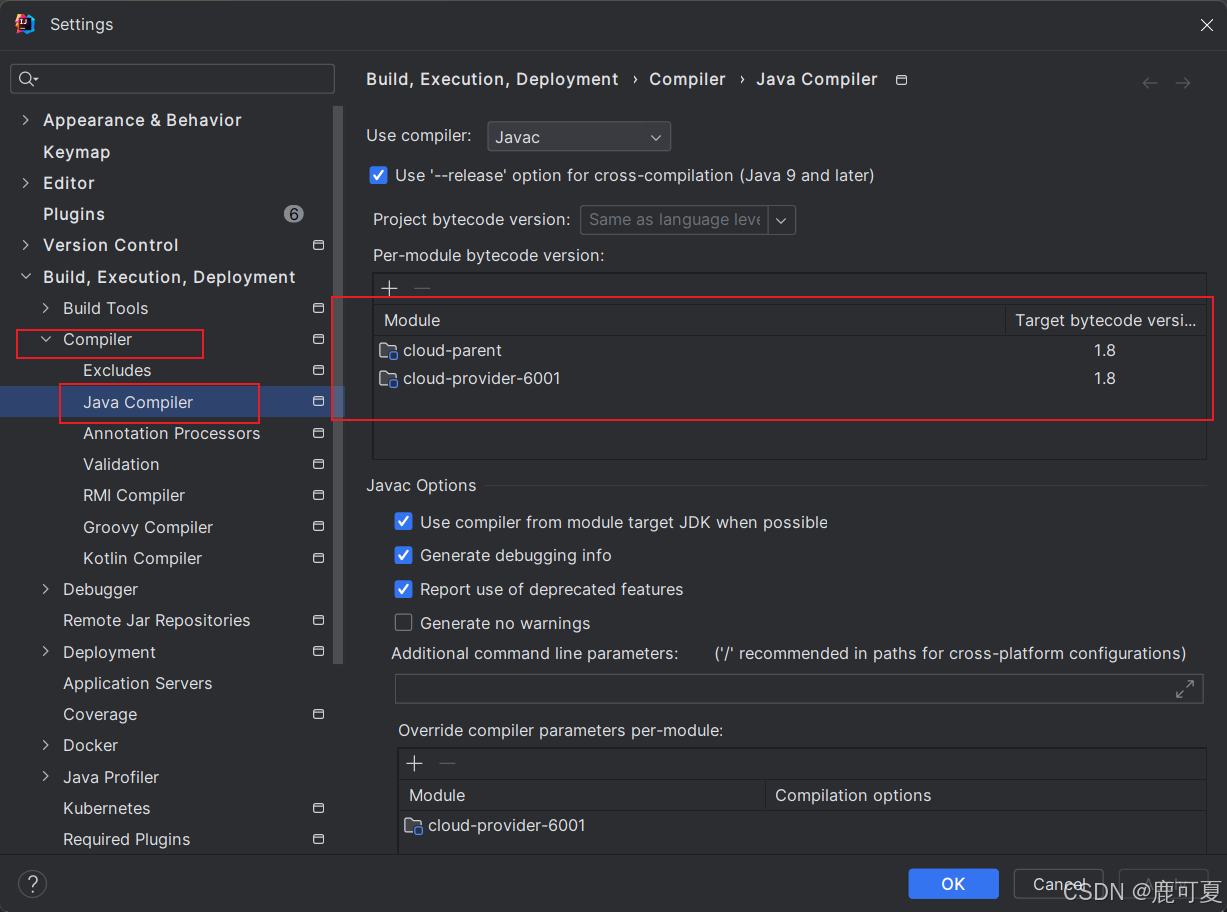Collapse the Build, Execution, Deployment section
The width and height of the screenshot is (1227, 912).
point(26,276)
